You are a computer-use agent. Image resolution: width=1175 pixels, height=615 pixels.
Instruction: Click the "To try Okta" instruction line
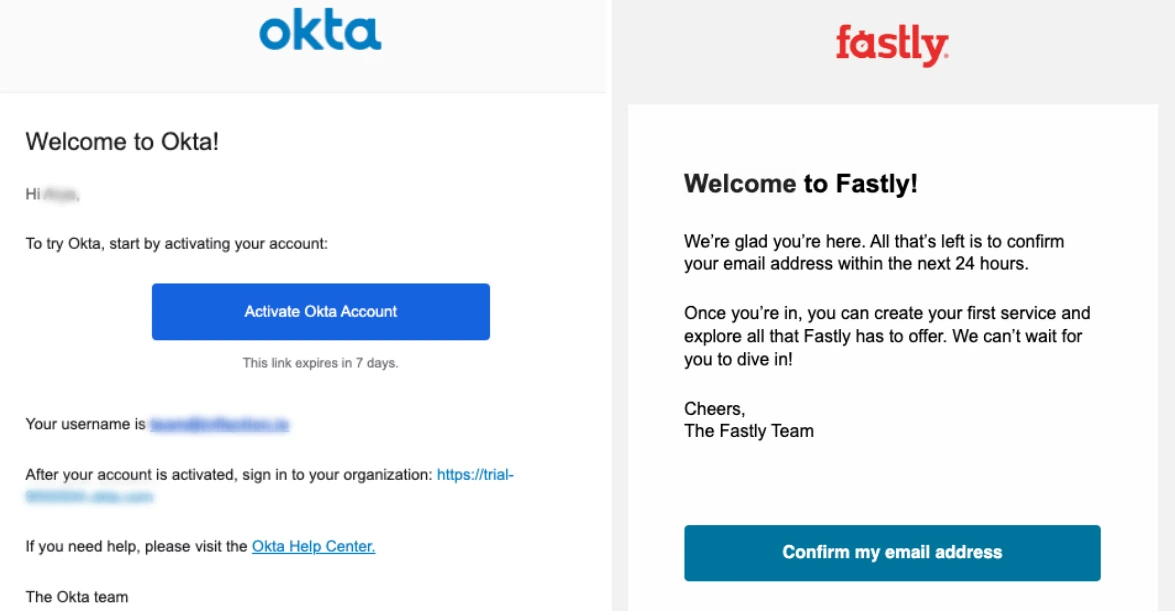point(176,244)
